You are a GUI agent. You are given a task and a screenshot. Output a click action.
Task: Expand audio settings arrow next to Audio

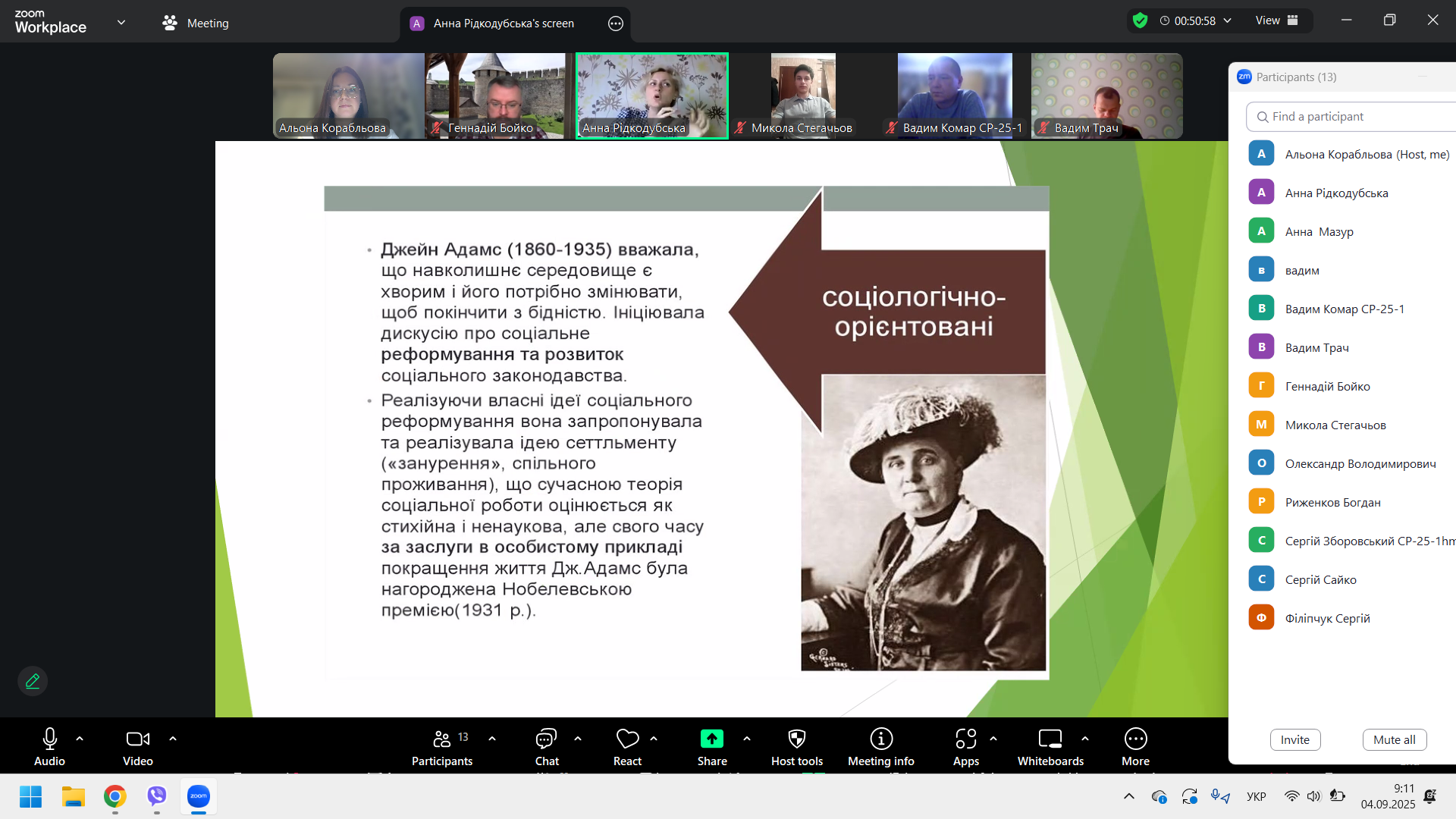click(x=80, y=739)
